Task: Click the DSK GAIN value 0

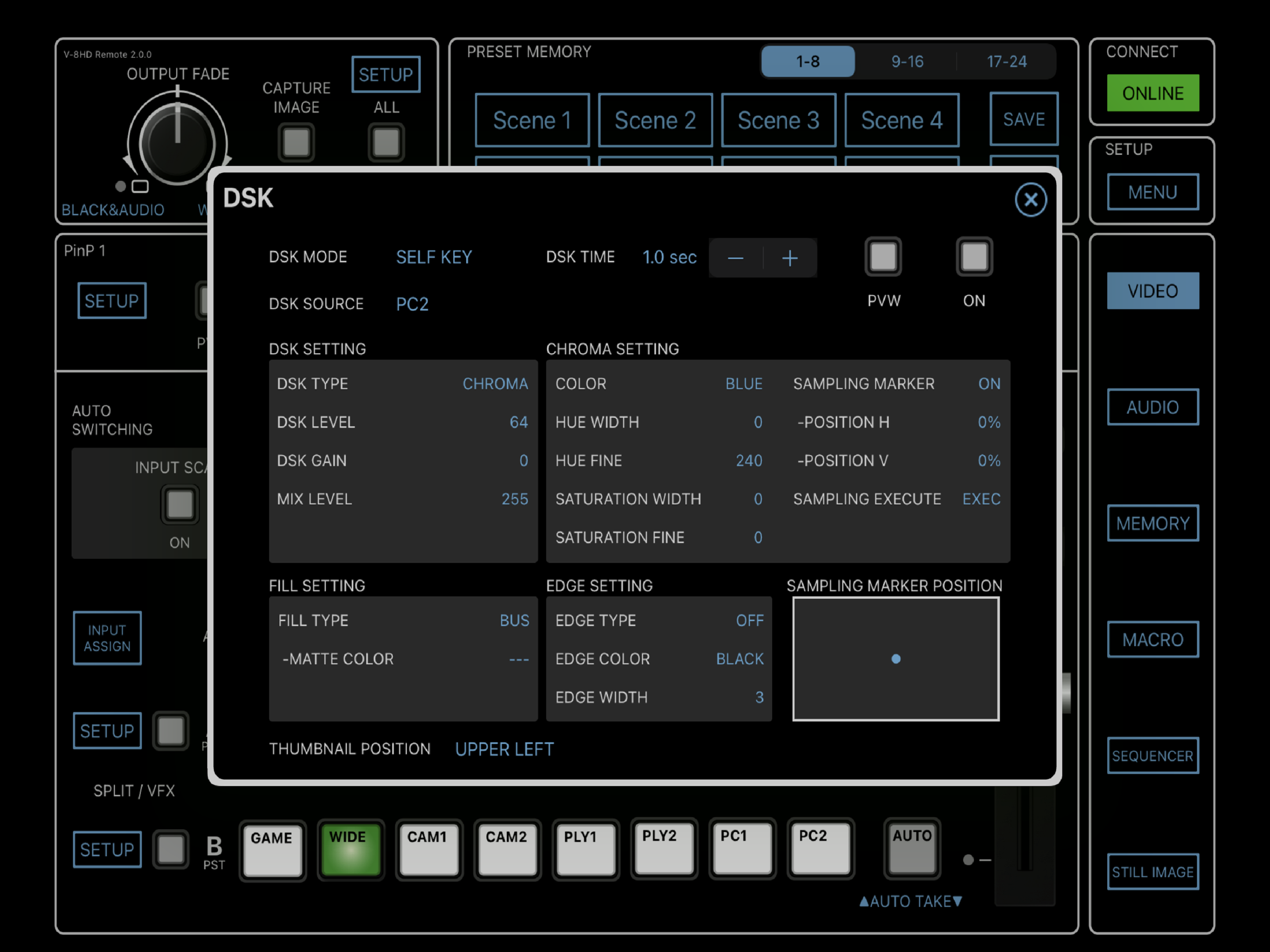Action: click(x=523, y=461)
